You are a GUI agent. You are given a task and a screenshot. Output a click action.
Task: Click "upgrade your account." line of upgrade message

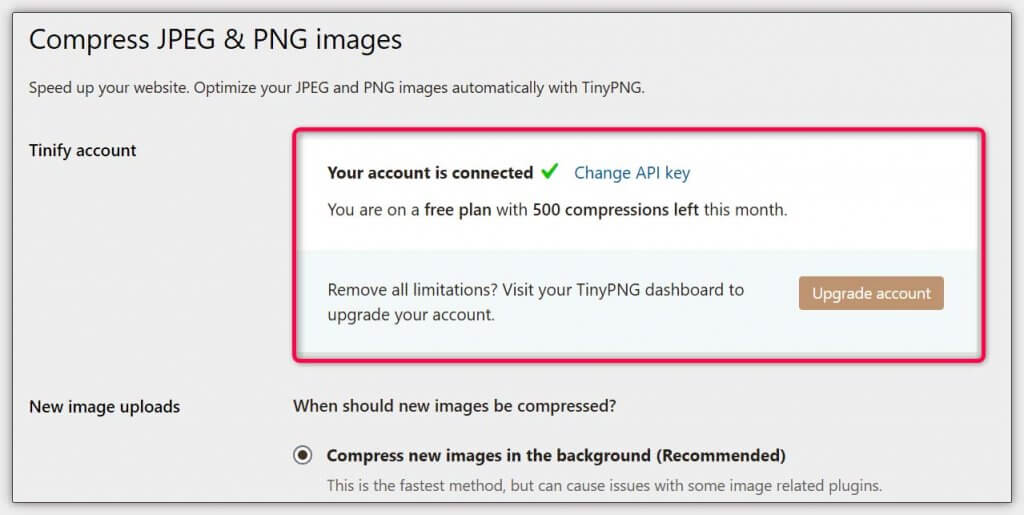(x=412, y=314)
